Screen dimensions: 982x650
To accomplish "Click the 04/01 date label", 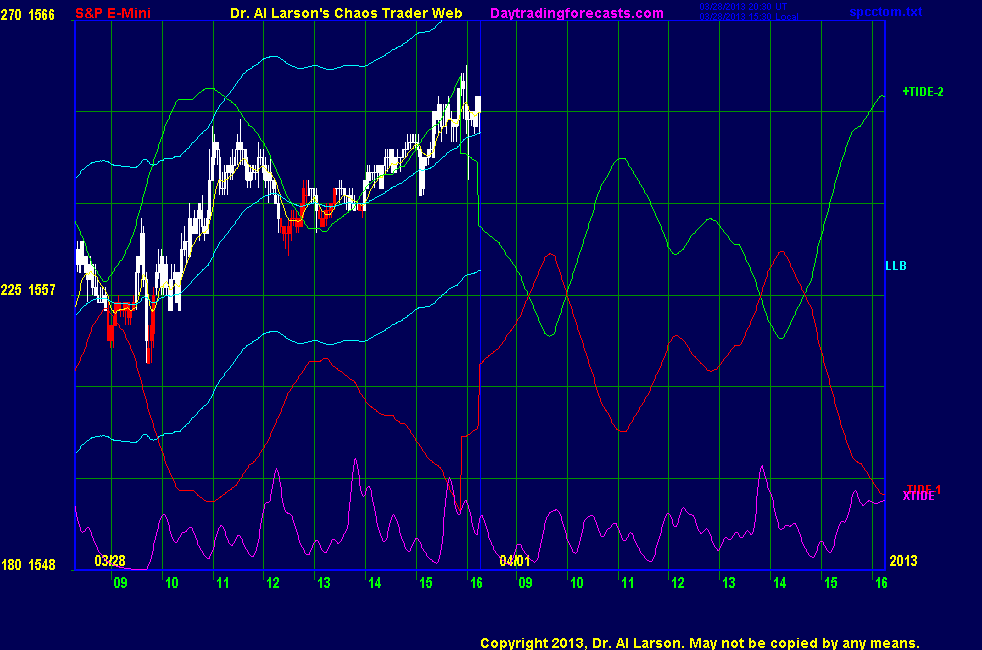I will coord(515,560).
